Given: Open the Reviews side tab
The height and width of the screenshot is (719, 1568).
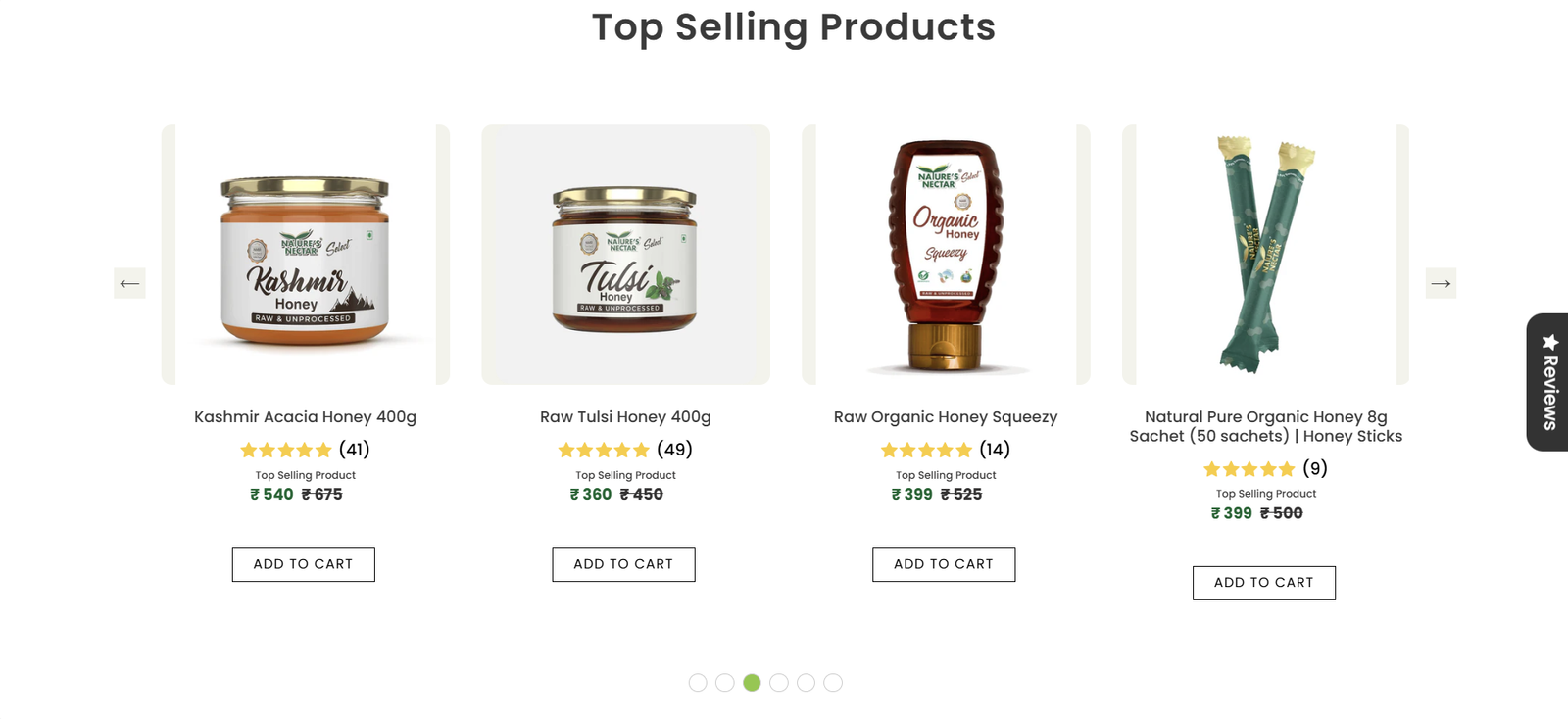Looking at the screenshot, I should click(1548, 382).
